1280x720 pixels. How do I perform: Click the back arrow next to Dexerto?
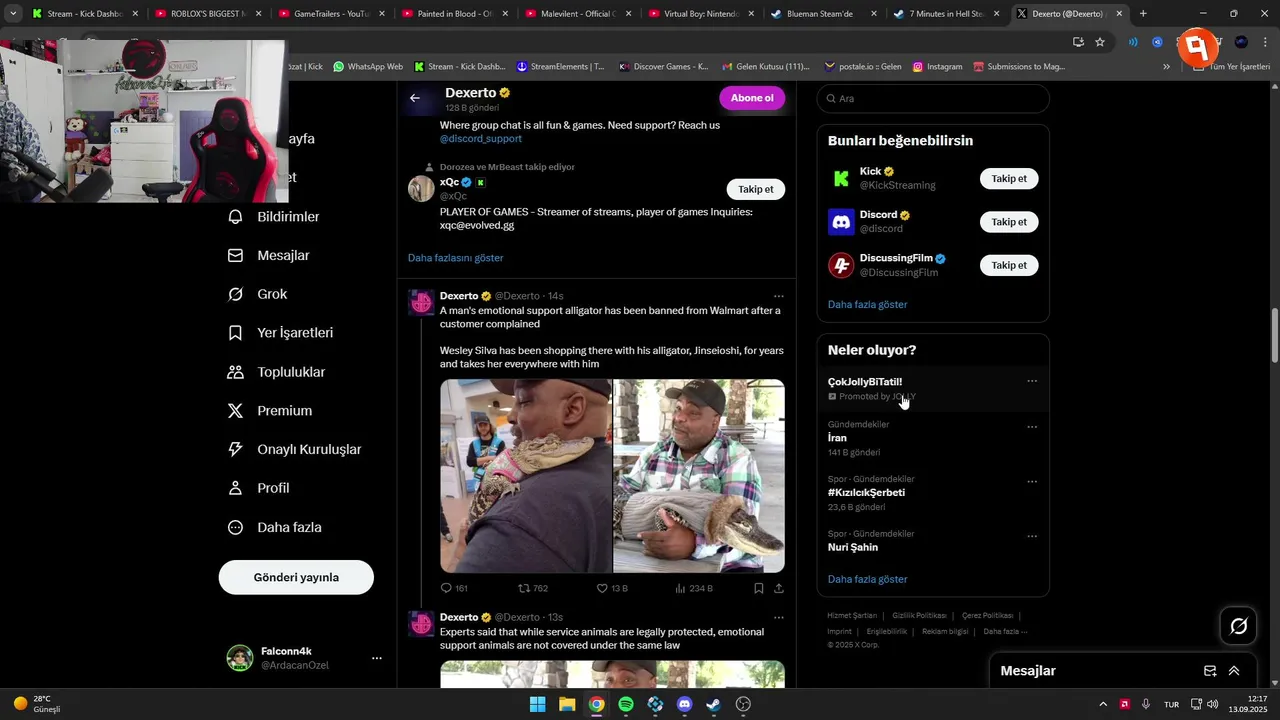[x=415, y=98]
